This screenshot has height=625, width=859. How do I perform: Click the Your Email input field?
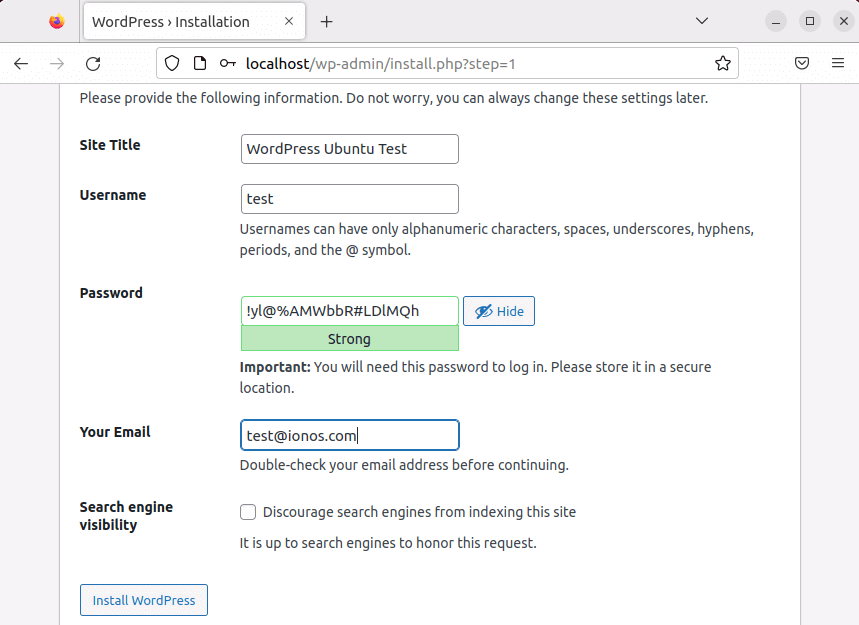349,435
